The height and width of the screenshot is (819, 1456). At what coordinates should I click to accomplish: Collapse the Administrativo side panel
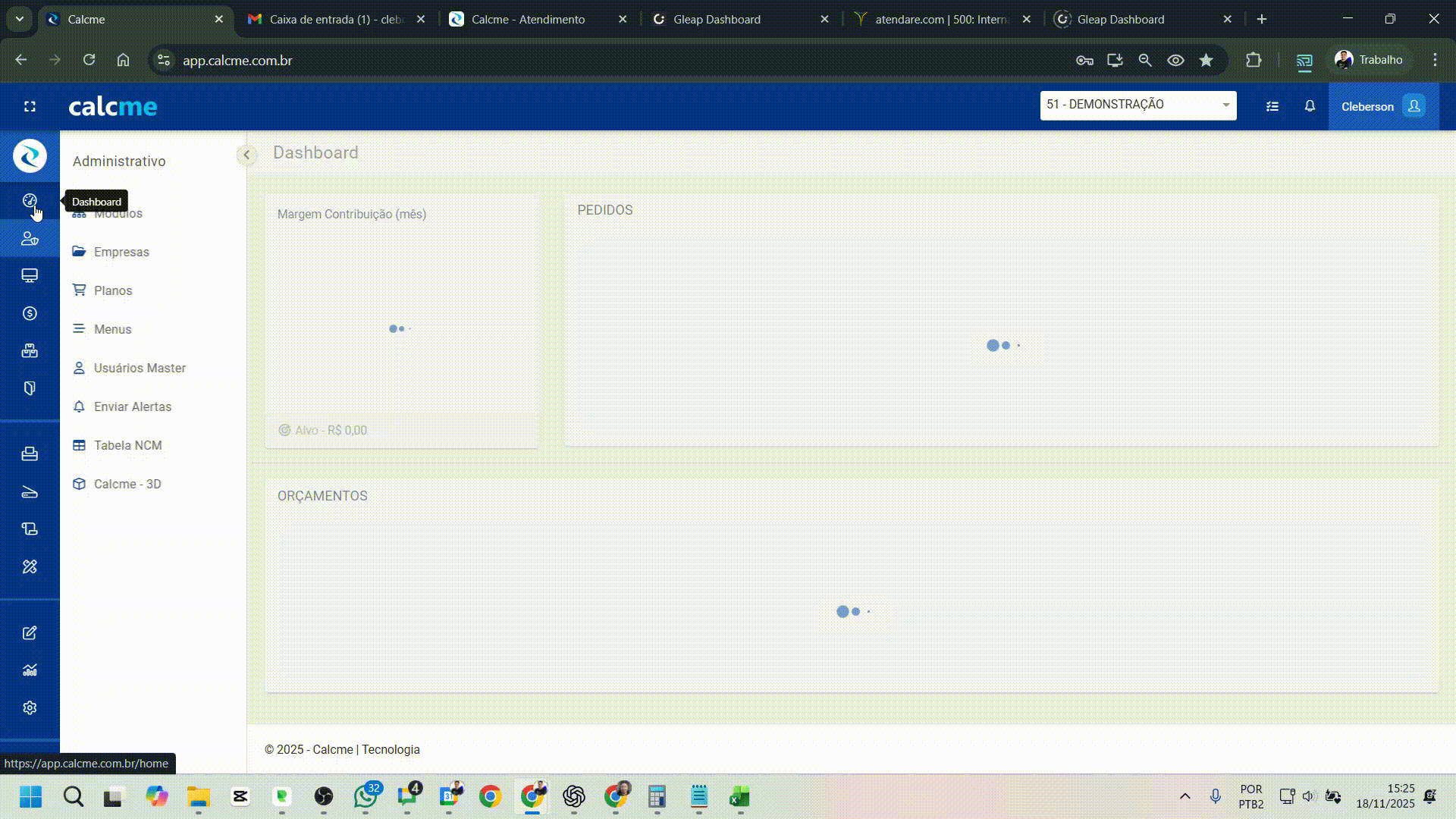tap(246, 155)
